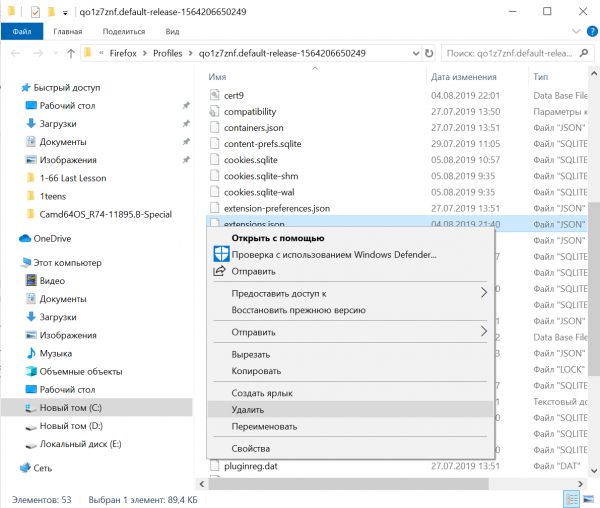Image resolution: width=600 pixels, height=508 pixels.
Task: Open the 1-66 Last Lesson folder
Action: (73, 178)
